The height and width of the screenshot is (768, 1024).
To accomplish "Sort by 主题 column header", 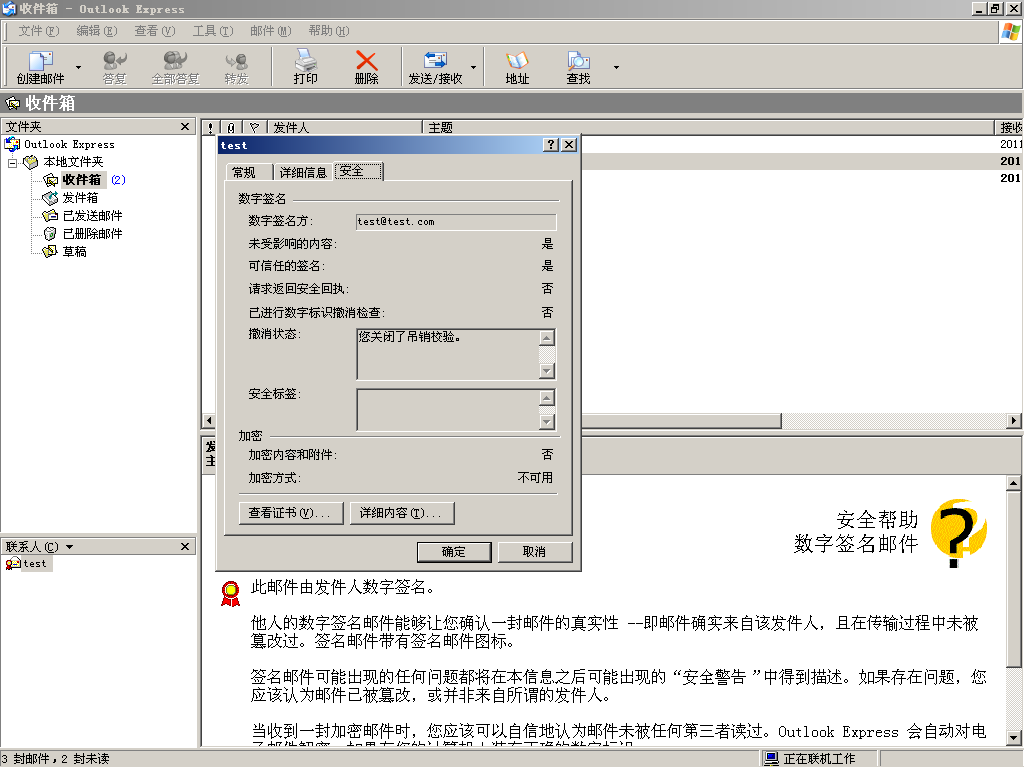I will (708, 128).
